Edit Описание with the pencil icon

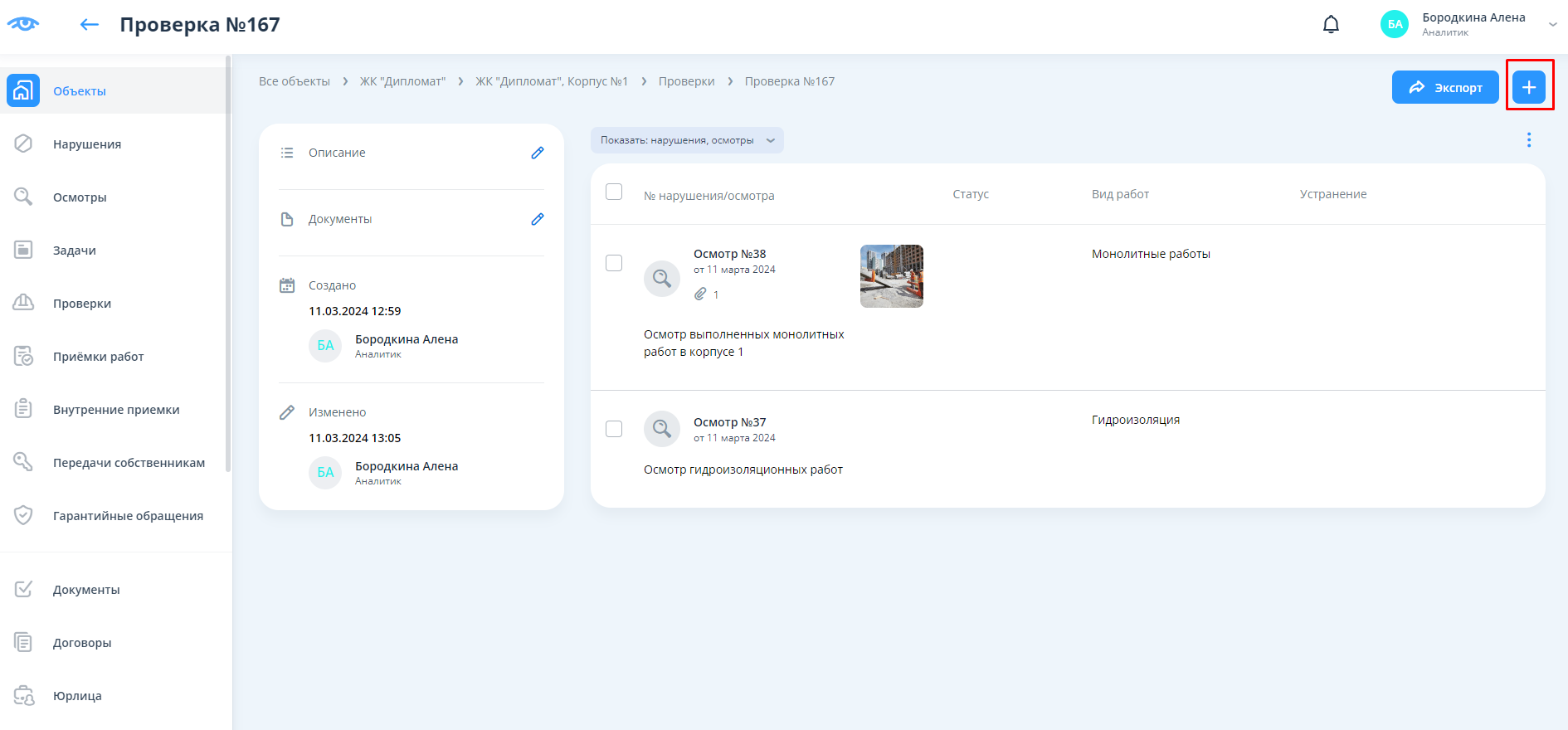click(538, 153)
